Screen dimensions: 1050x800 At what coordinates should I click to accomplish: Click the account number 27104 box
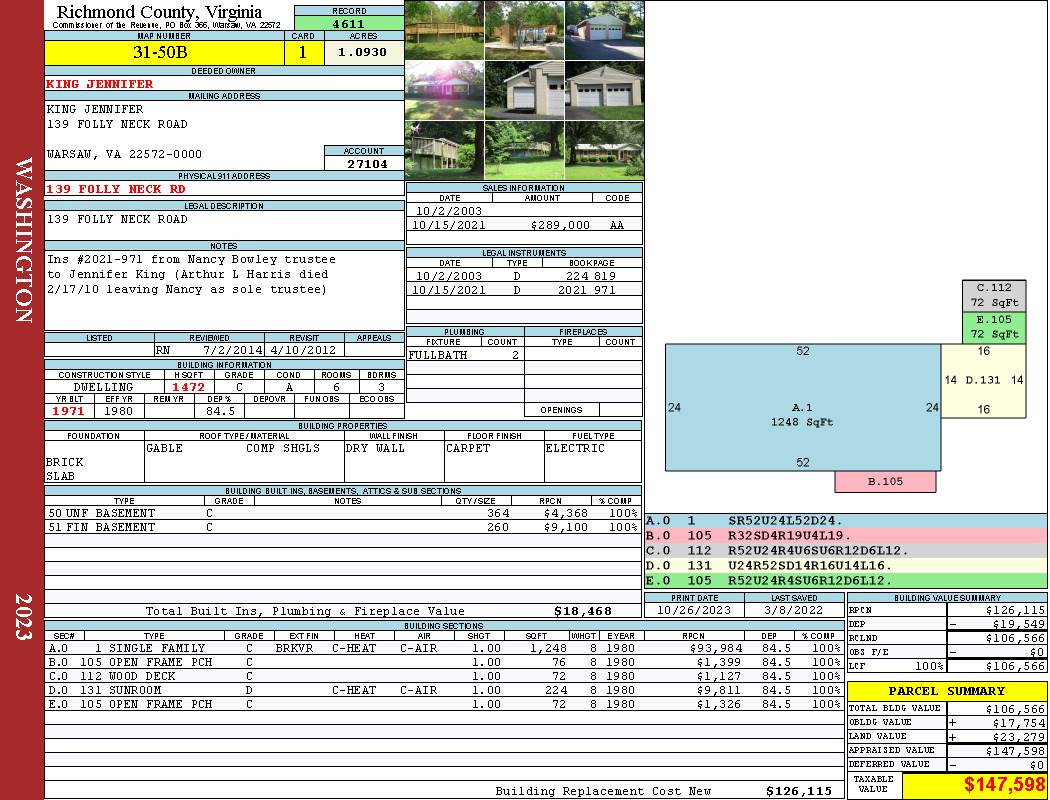point(364,164)
